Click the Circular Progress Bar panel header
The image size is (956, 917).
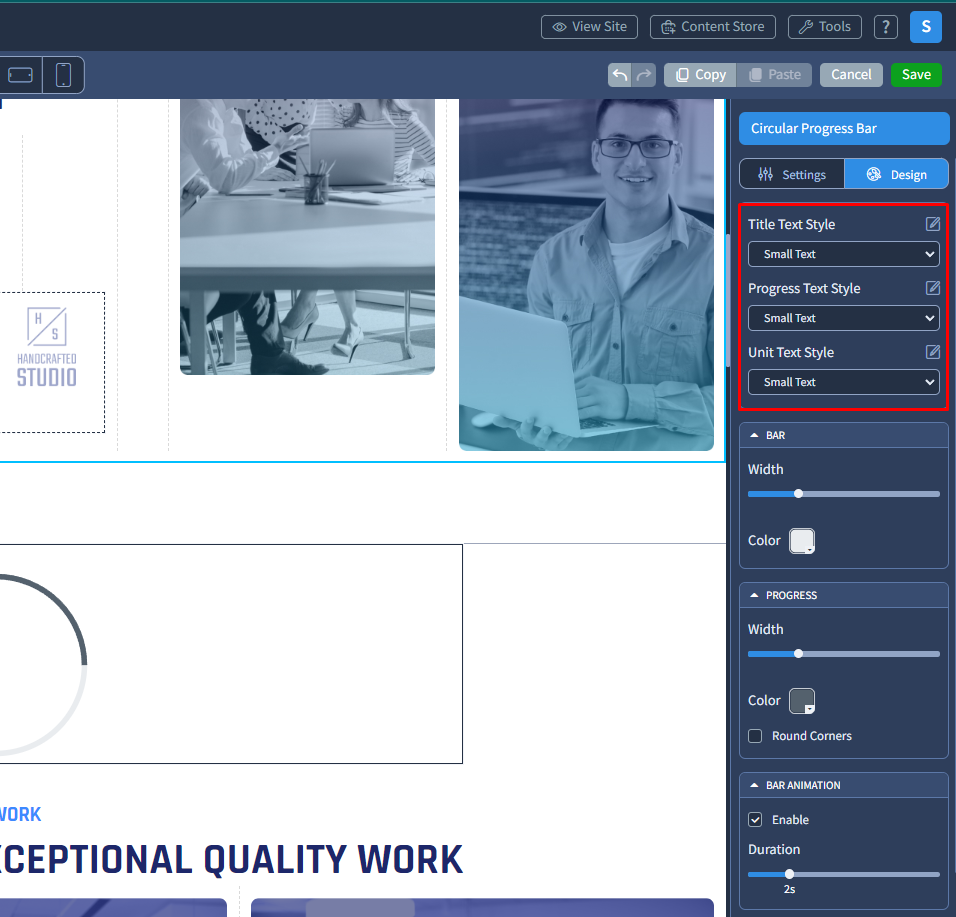[844, 129]
